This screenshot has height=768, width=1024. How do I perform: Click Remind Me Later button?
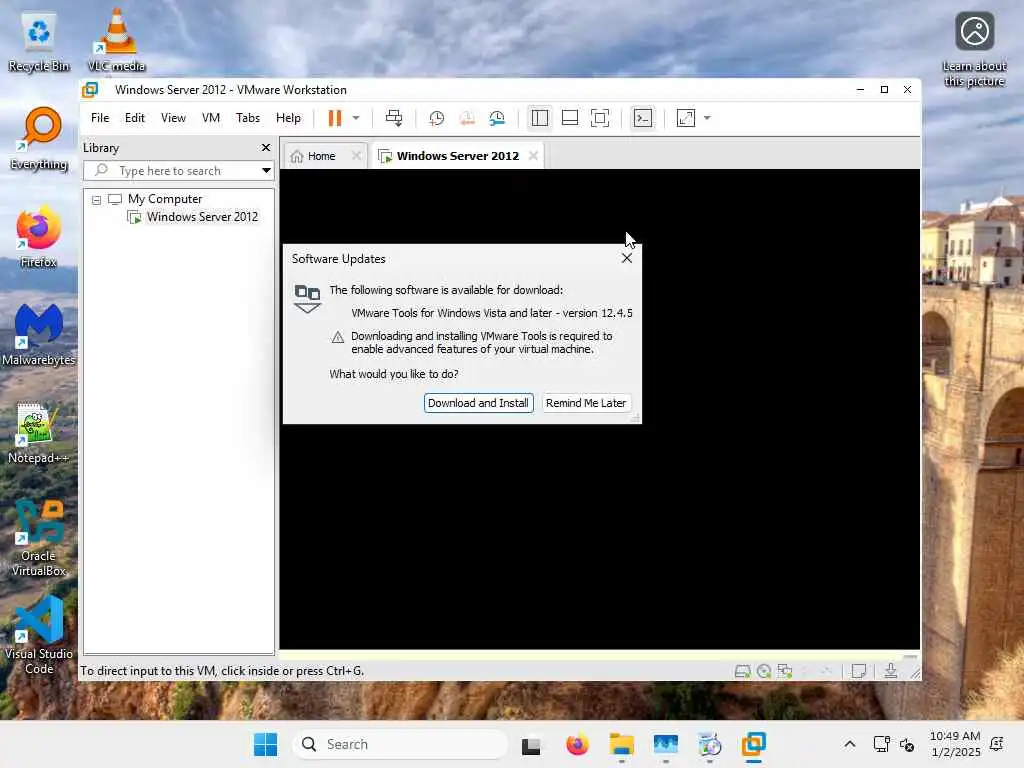[586, 403]
